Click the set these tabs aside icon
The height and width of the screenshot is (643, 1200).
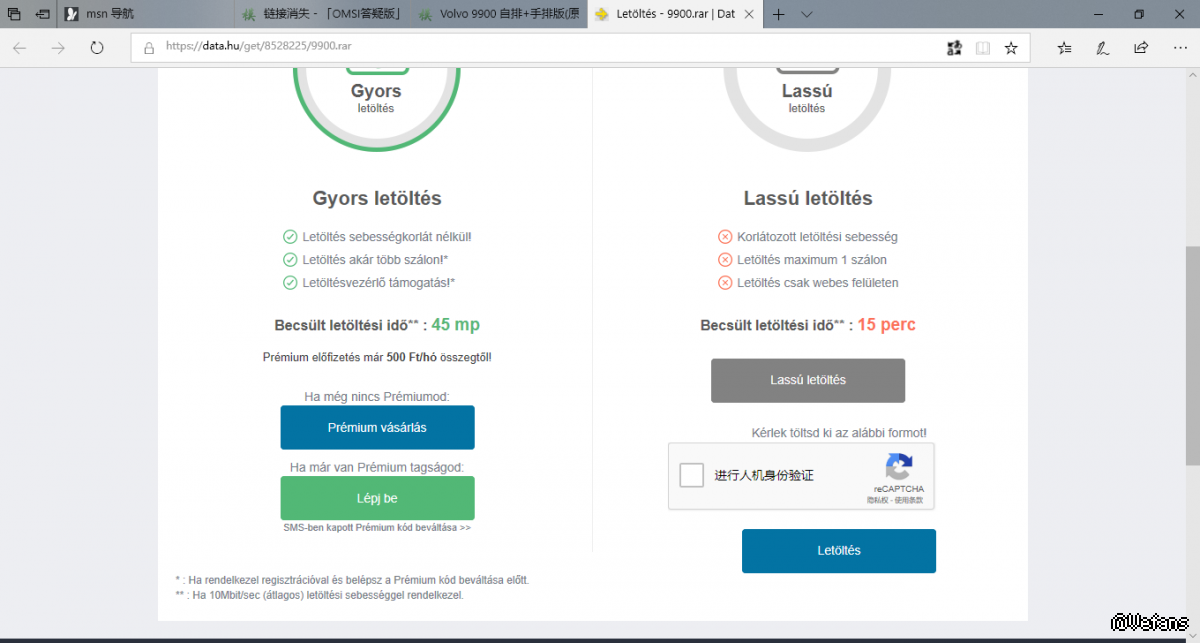tap(43, 14)
